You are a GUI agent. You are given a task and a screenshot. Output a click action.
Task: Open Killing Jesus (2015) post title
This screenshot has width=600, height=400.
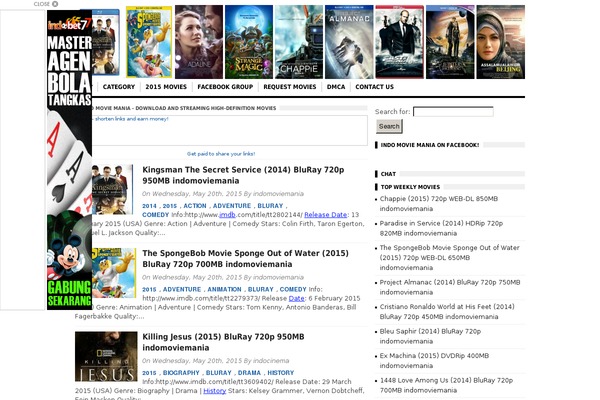(x=223, y=342)
